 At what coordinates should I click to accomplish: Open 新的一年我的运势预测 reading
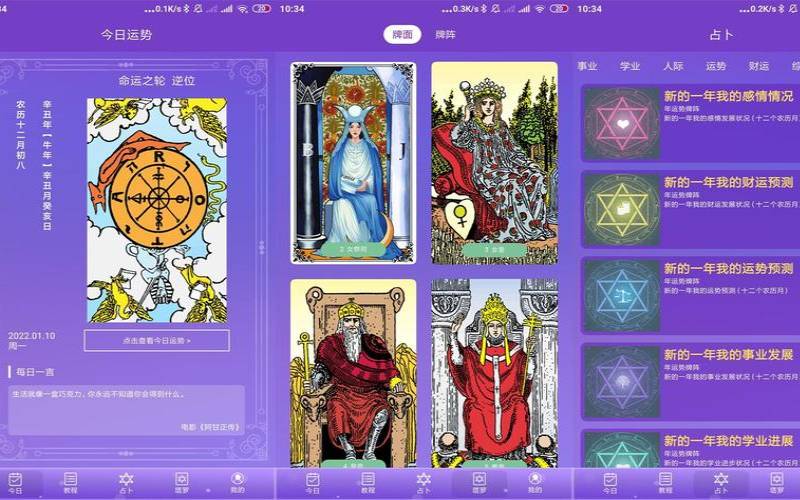(729, 268)
